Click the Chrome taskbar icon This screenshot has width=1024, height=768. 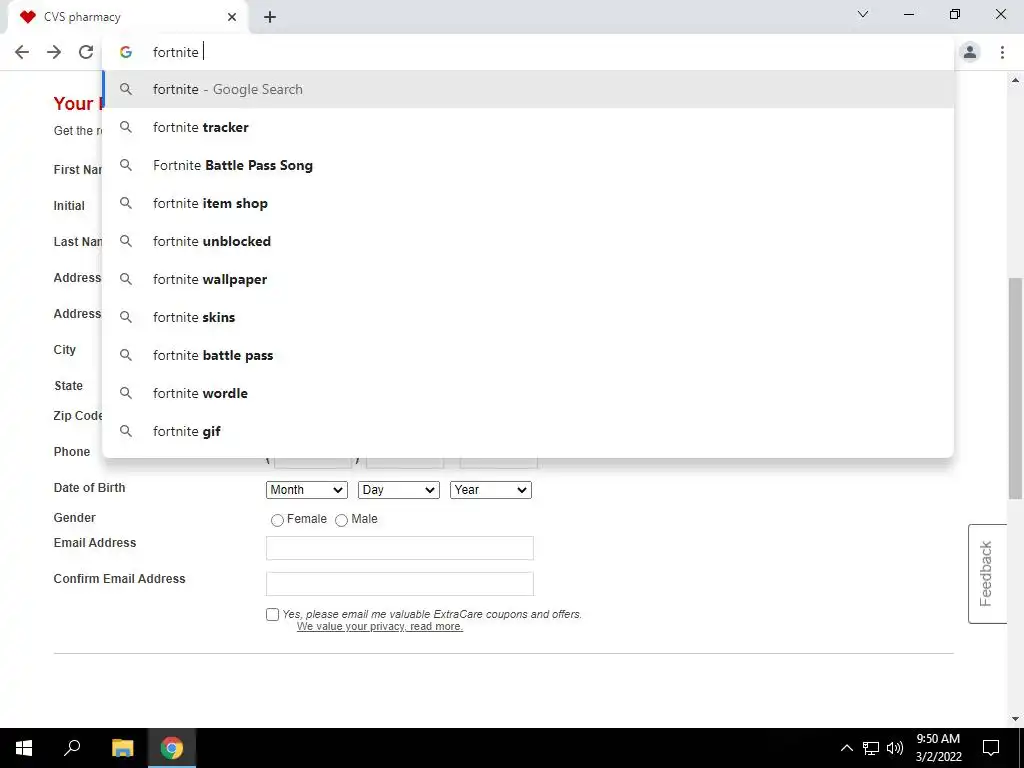(x=172, y=748)
